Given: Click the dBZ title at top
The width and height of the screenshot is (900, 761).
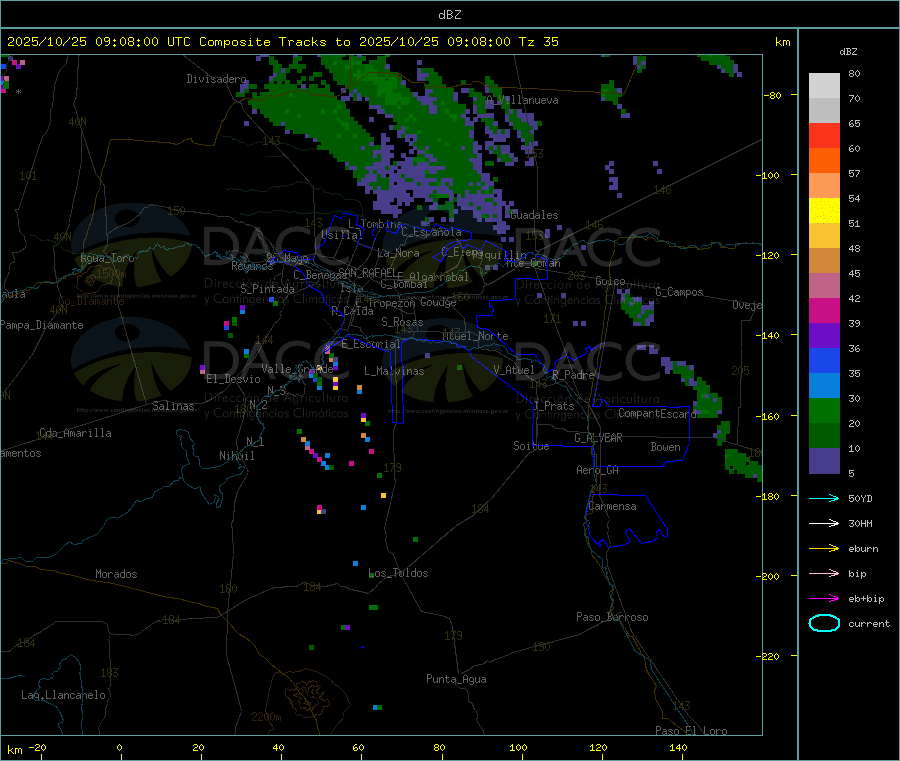Looking at the screenshot, I should pyautogui.click(x=449, y=15).
